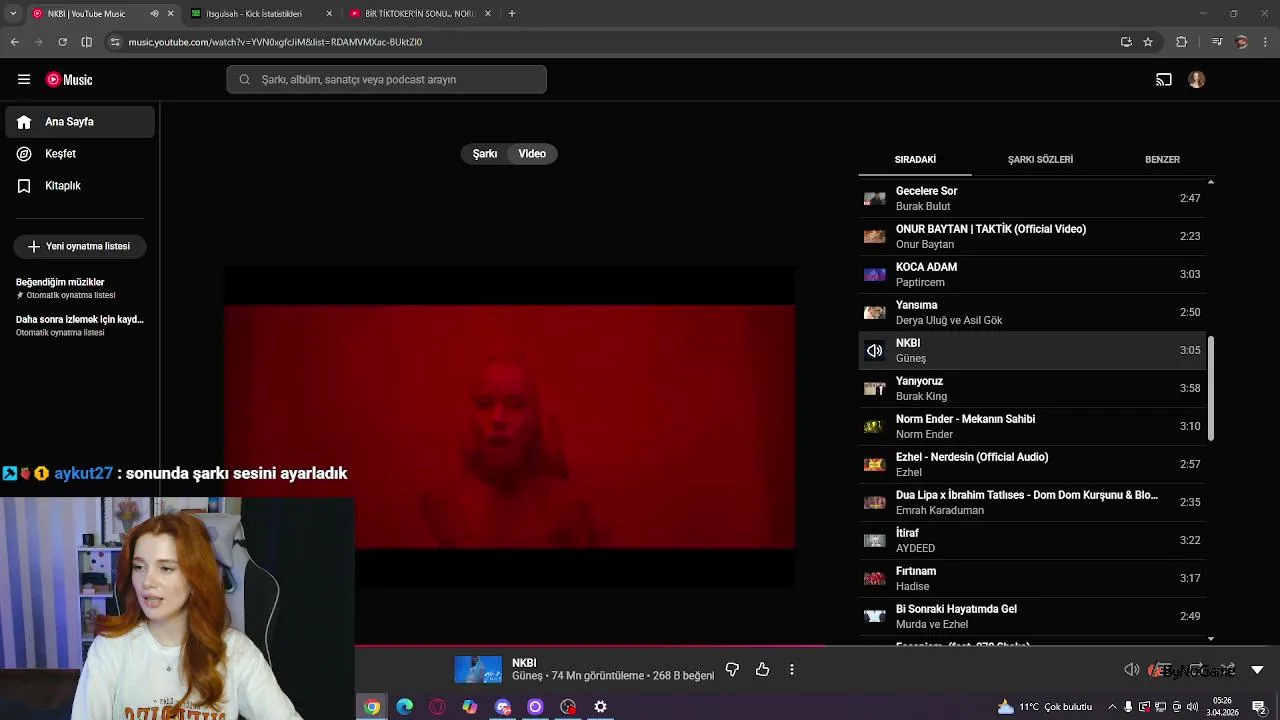Screen dimensions: 1280x720
Task: Open browser media controls
Action: click(1217, 42)
